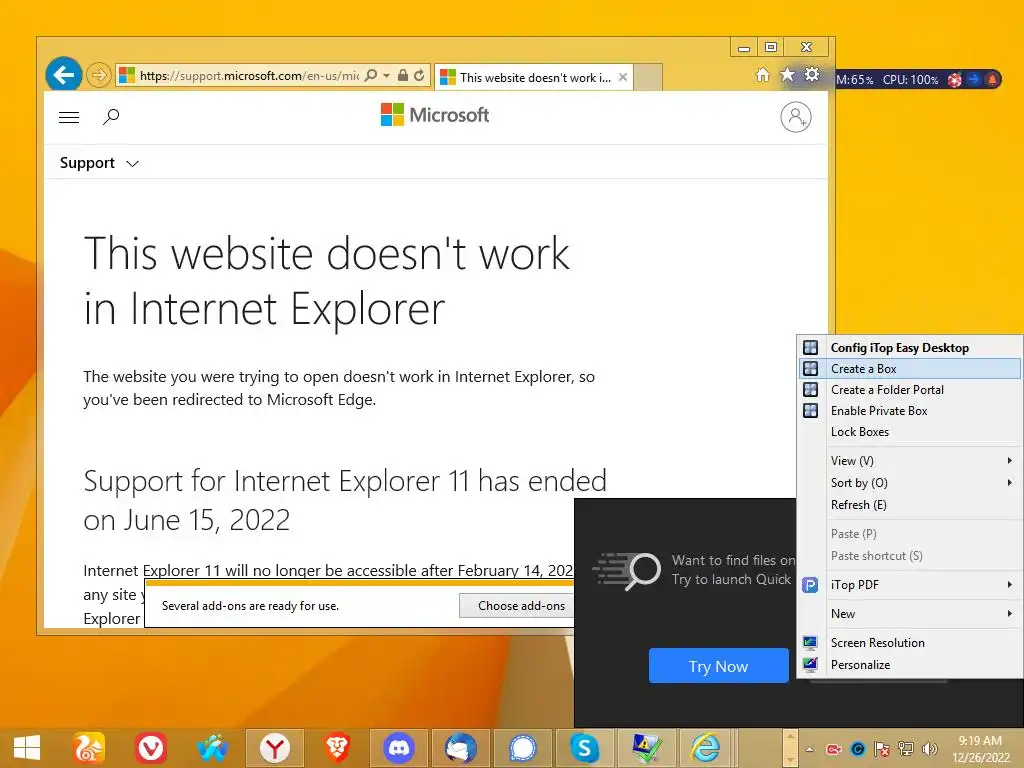Open Skype from the taskbar
The width and height of the screenshot is (1024, 768).
click(x=584, y=748)
